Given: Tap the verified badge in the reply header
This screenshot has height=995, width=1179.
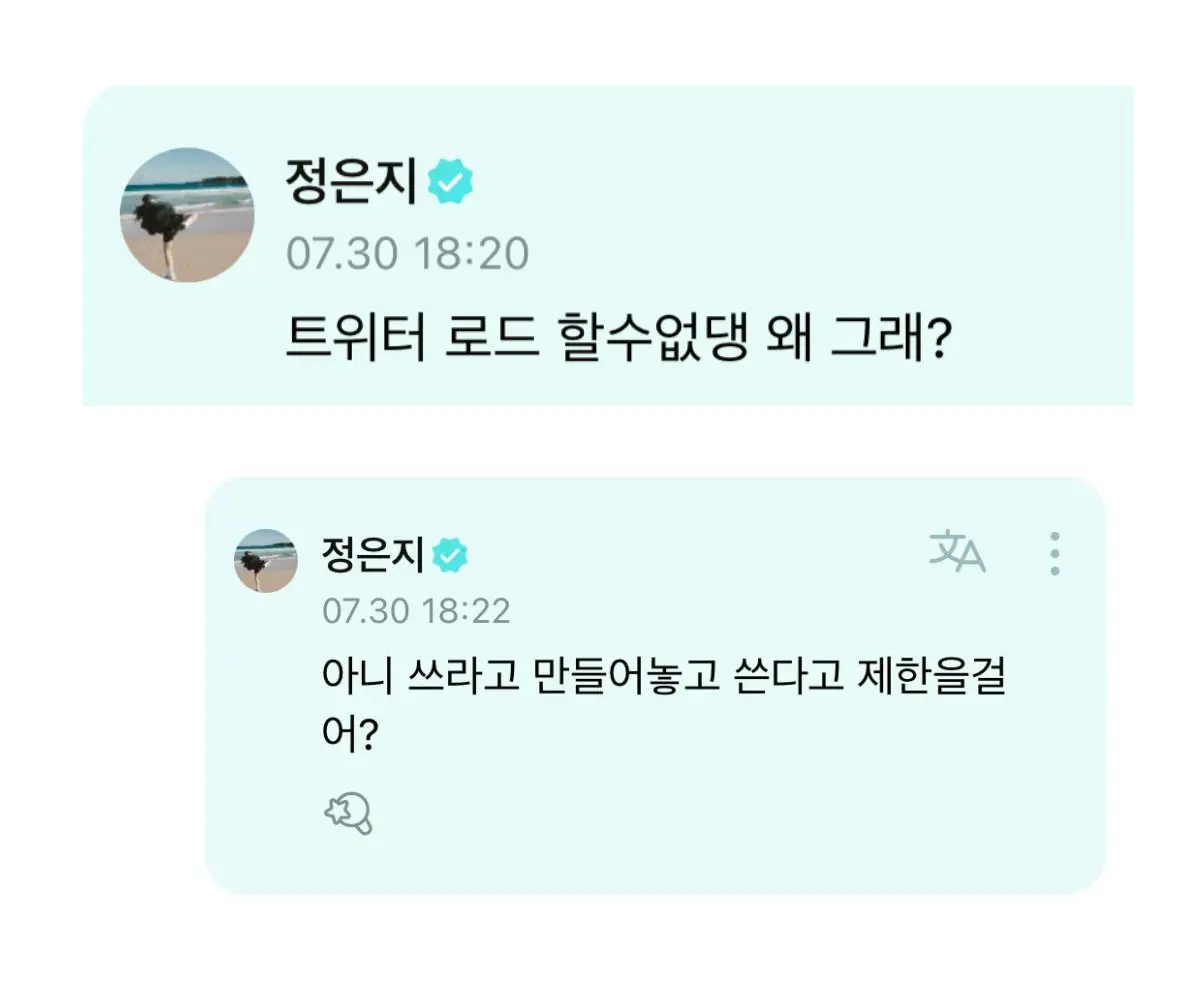Looking at the screenshot, I should [450, 555].
